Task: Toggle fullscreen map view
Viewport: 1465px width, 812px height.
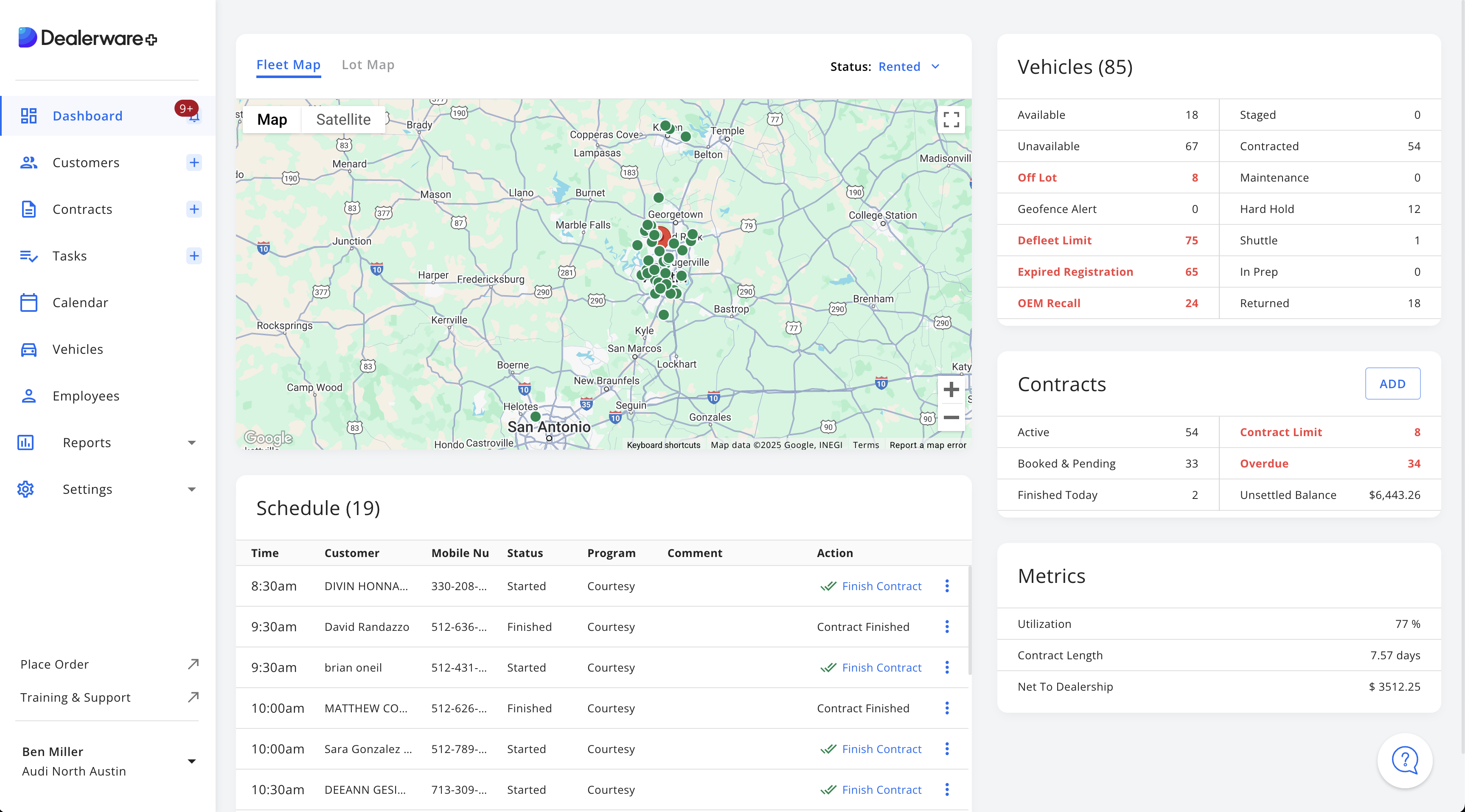Action: (951, 119)
